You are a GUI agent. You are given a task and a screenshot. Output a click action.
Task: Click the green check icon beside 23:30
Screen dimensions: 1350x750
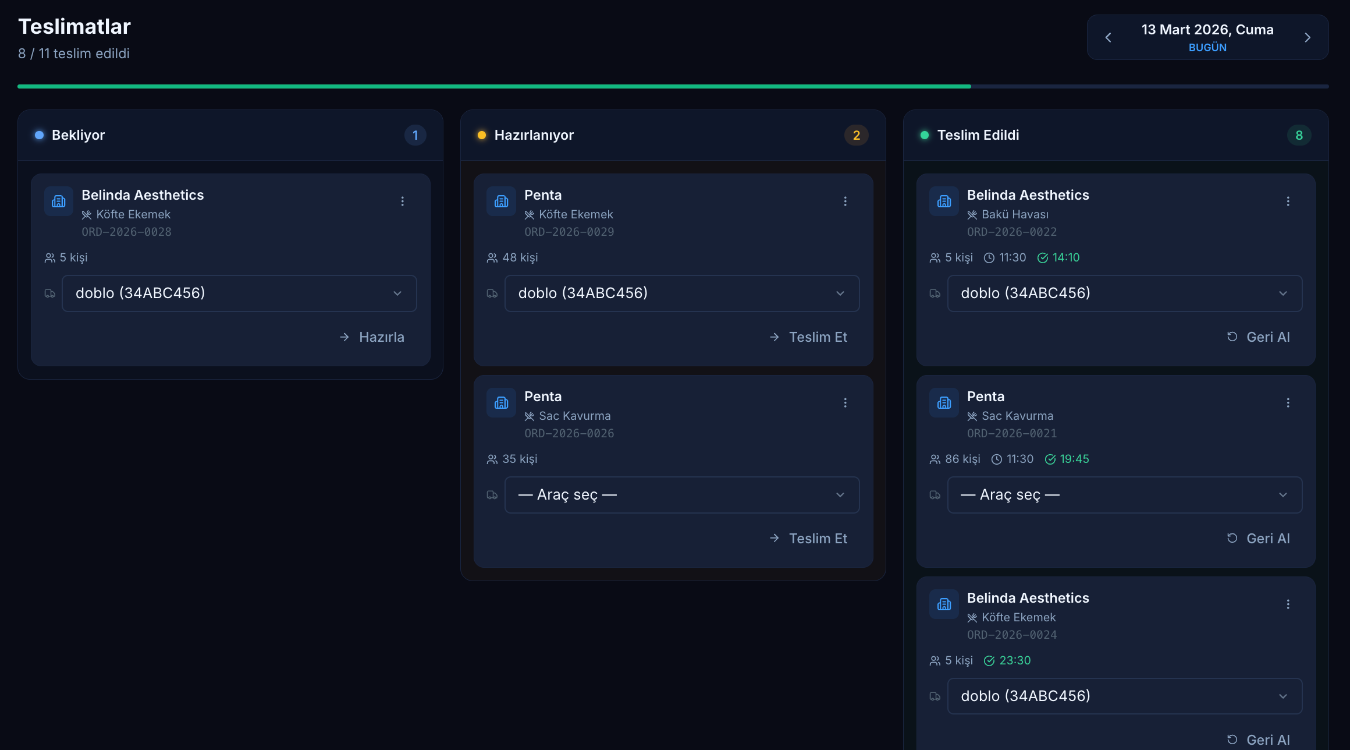tap(989, 661)
